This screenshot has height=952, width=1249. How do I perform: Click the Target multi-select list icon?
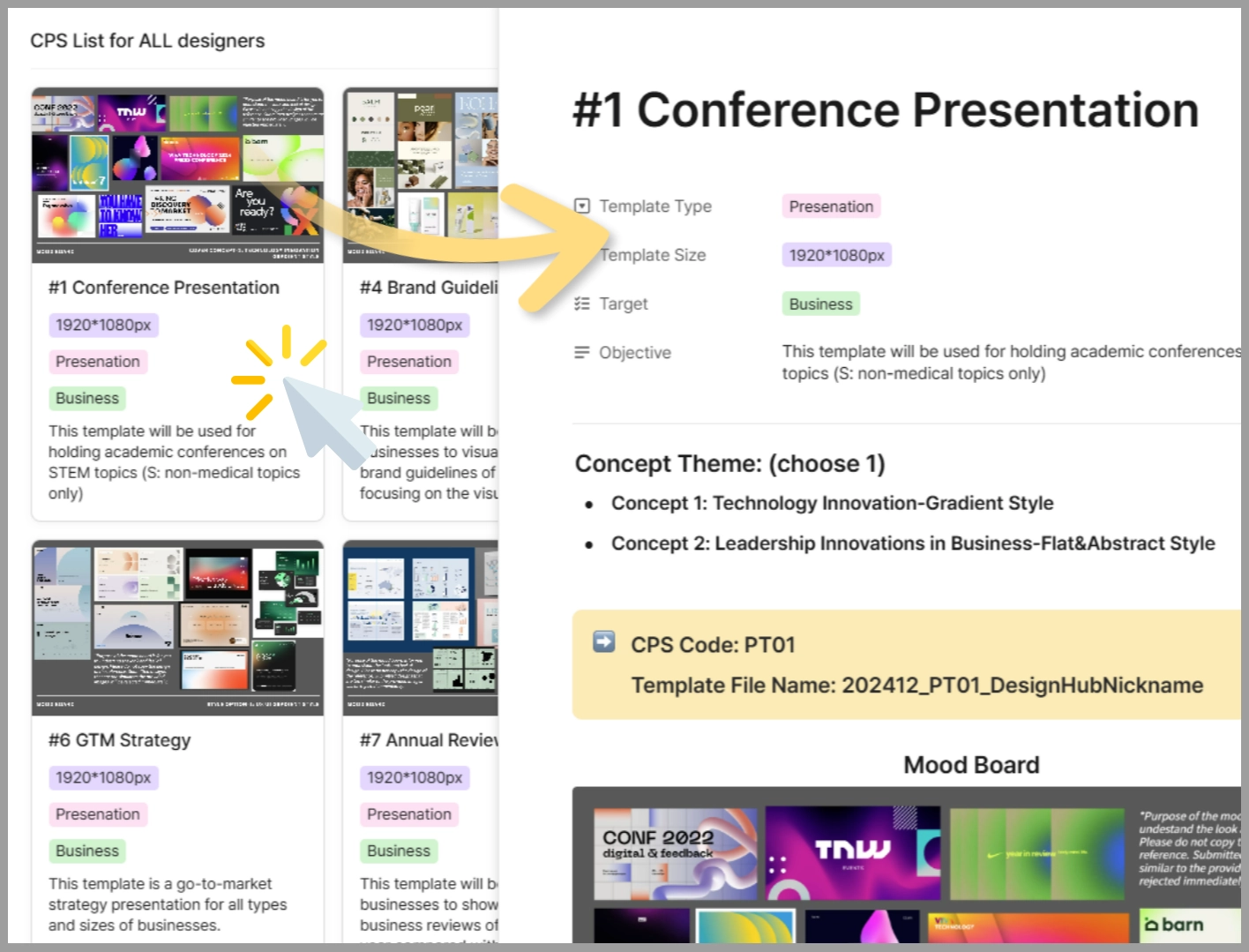click(x=582, y=304)
